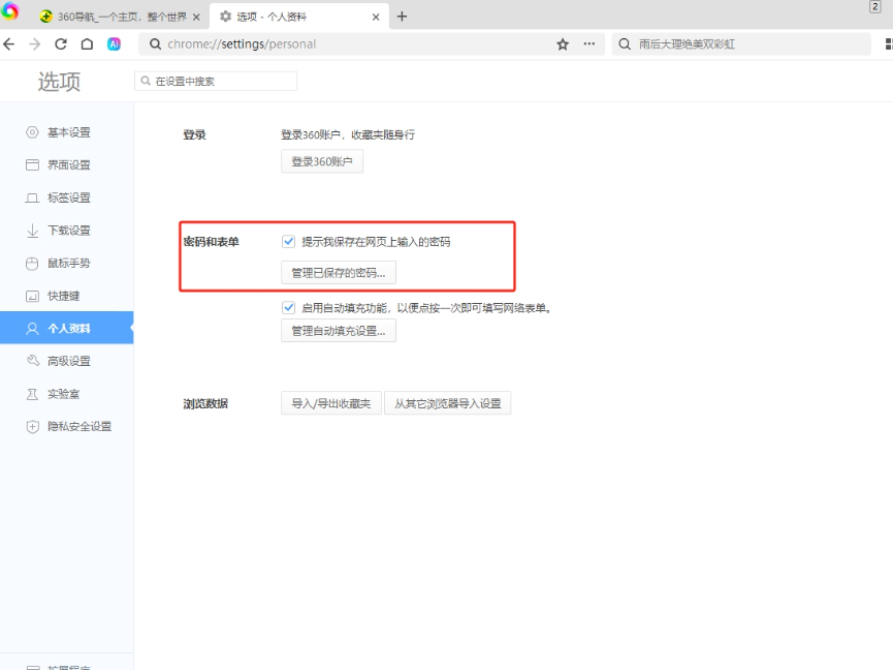The height and width of the screenshot is (670, 893).
Task: Bookmark this page with star icon
Action: pyautogui.click(x=563, y=44)
